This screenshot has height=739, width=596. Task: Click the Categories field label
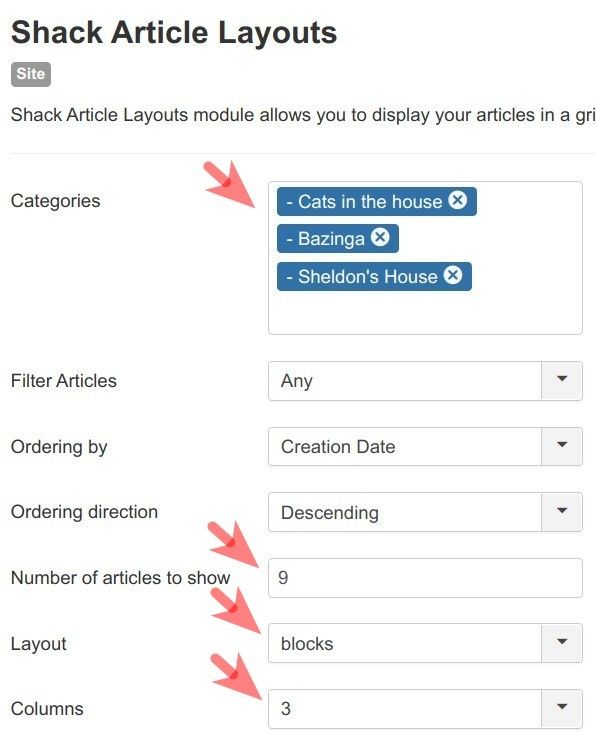[x=56, y=201]
